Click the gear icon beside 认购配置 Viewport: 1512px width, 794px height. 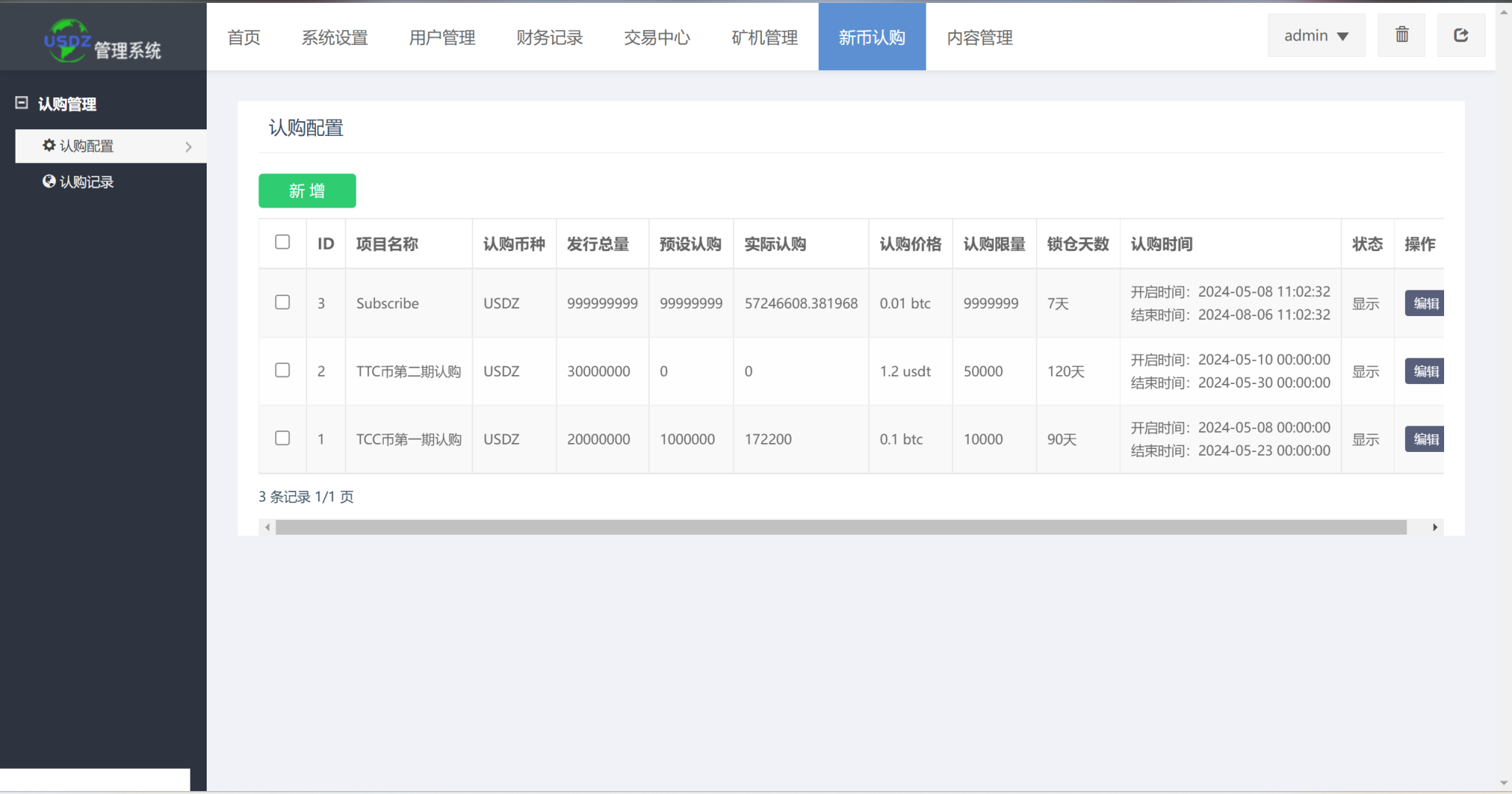[49, 146]
